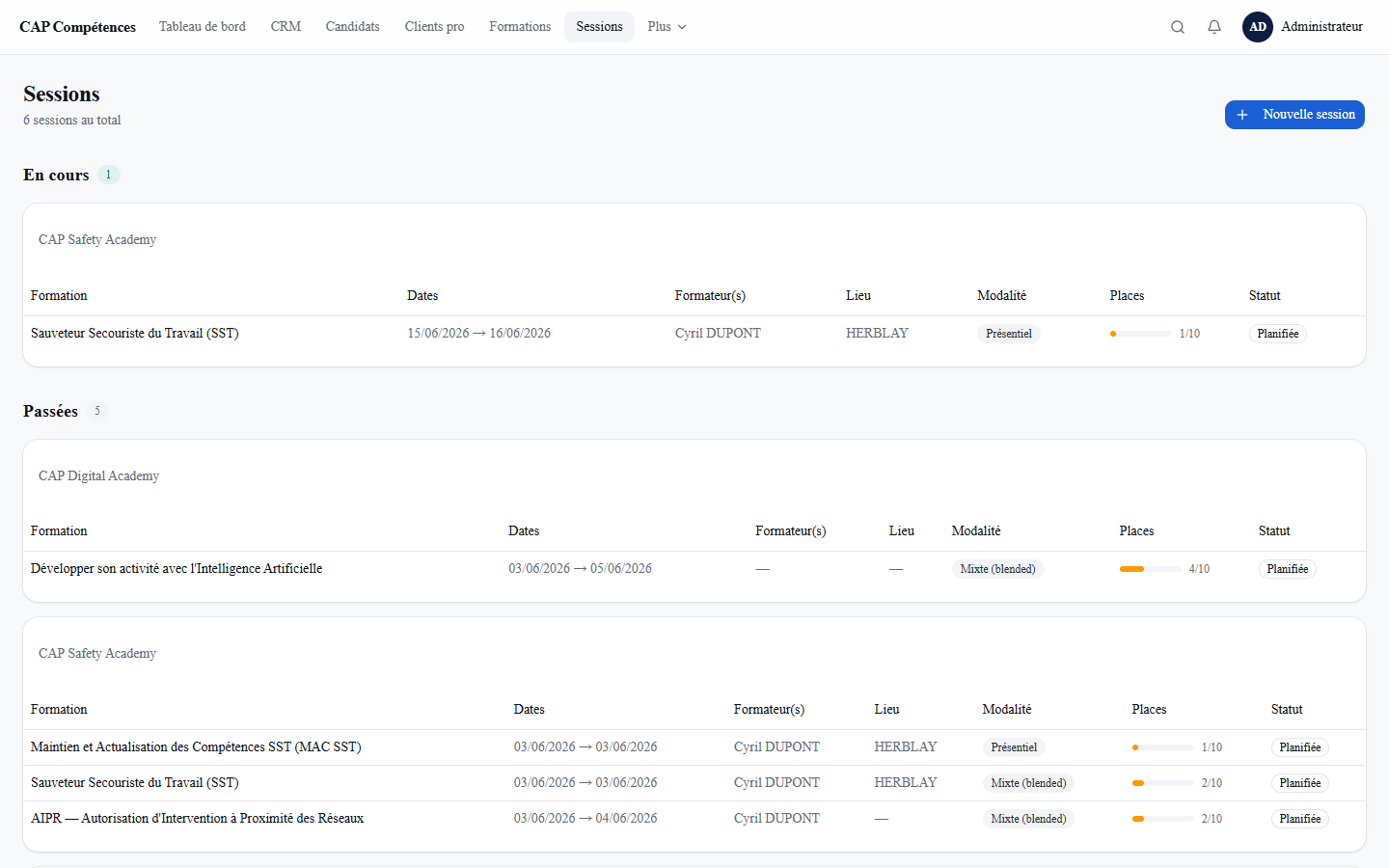Select the Sessions nav tab
Screen dimensions: 1389x868
pyautogui.click(x=599, y=27)
